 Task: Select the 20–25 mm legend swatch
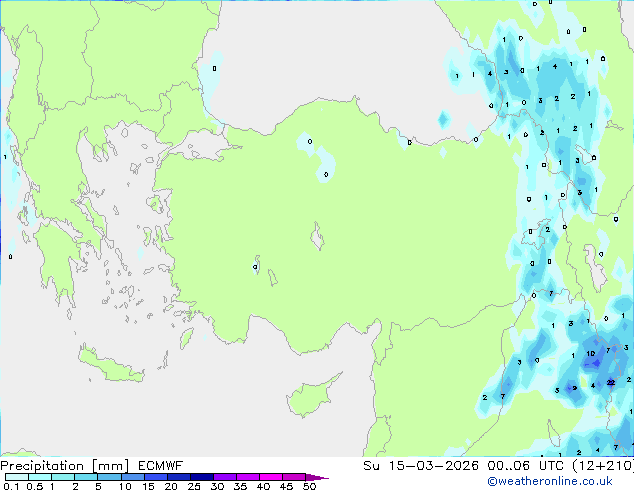[x=179, y=477]
